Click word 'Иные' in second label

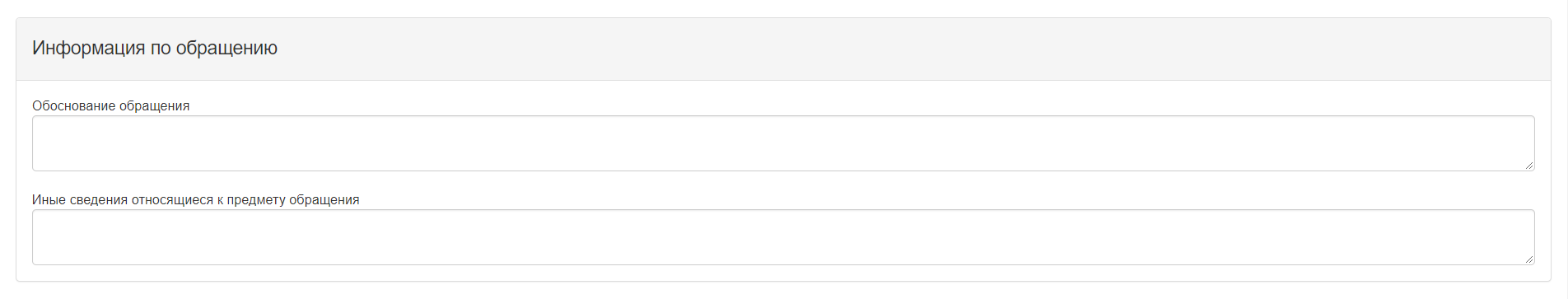click(x=49, y=199)
